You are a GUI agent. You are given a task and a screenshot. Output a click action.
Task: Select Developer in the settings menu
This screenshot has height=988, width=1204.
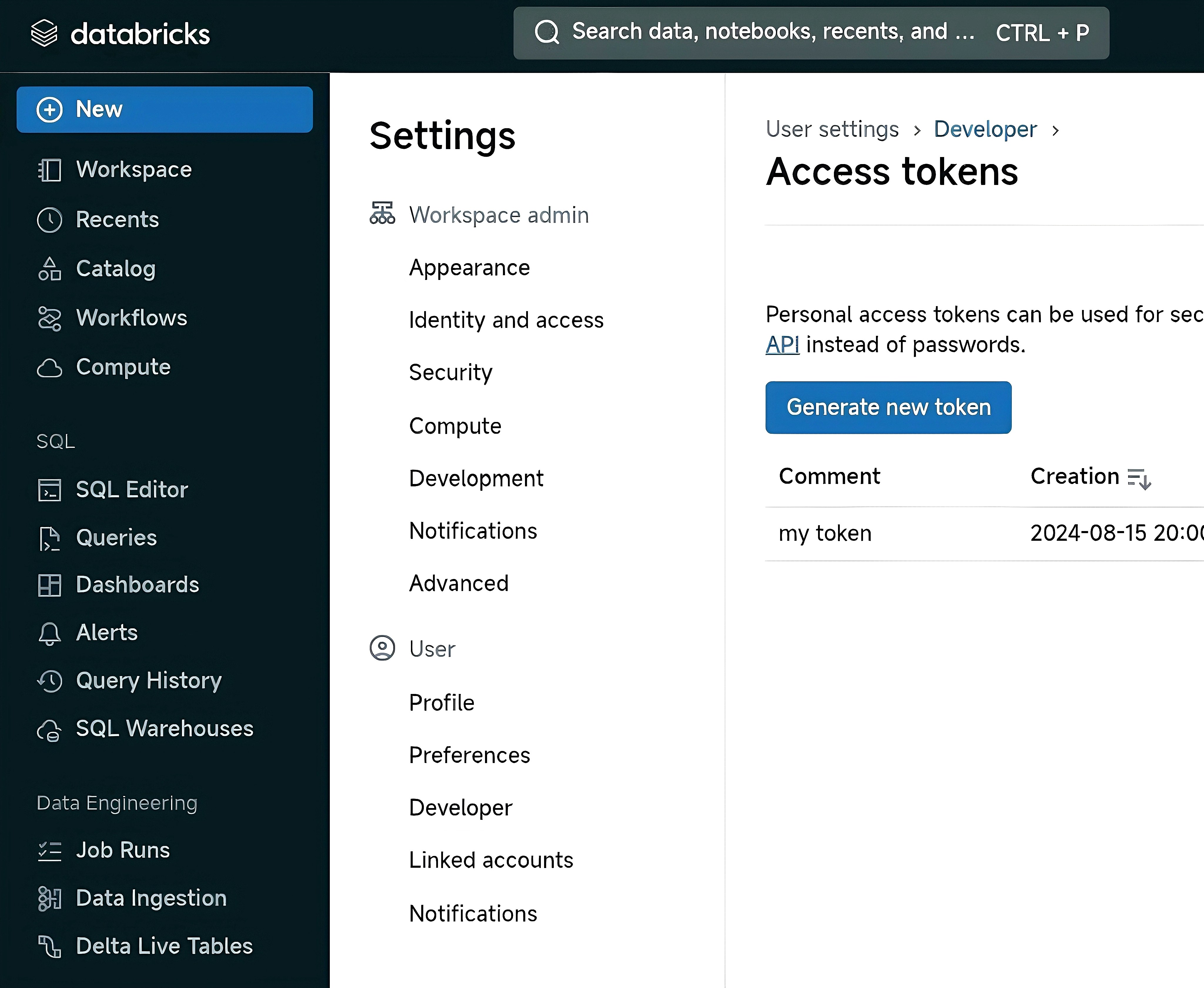[x=461, y=807]
